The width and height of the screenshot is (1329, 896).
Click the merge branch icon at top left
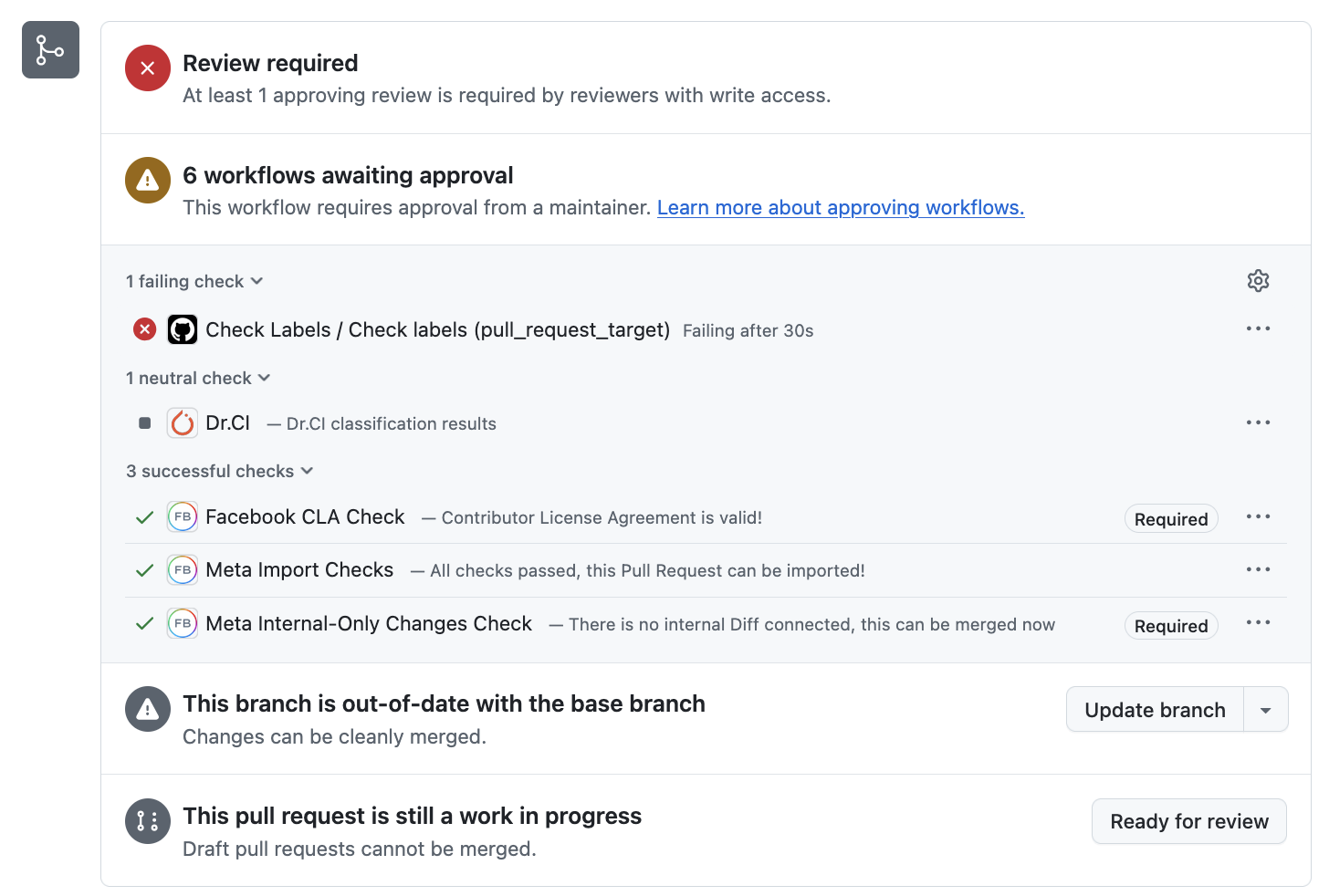point(50,50)
